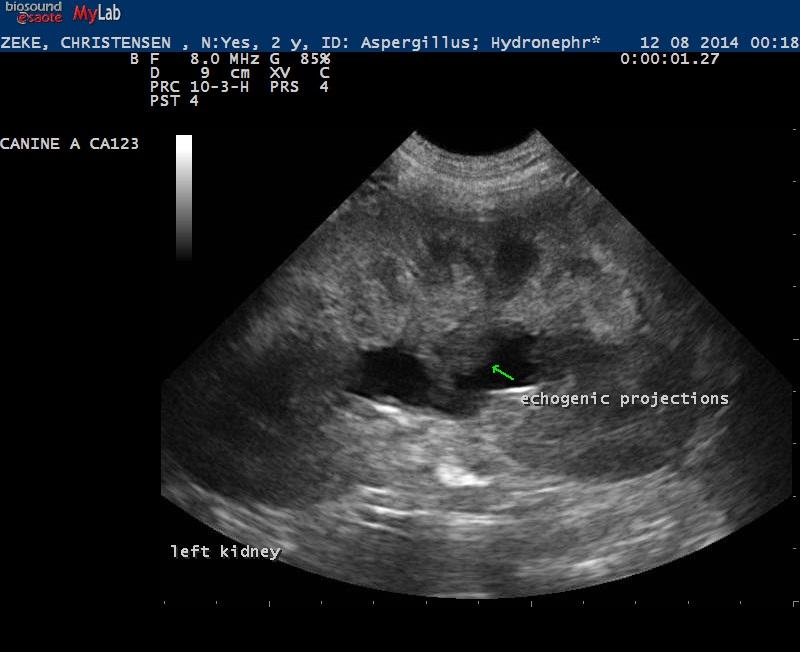Viewport: 800px width, 652px height.
Task: Click the green arrow annotation marker
Action: (502, 372)
